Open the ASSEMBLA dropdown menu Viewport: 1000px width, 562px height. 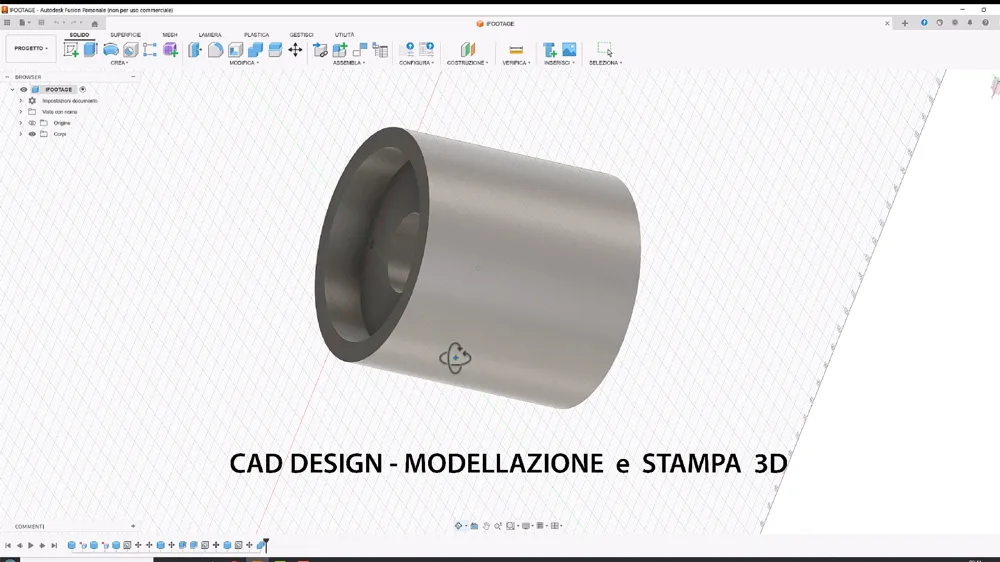pyautogui.click(x=349, y=63)
